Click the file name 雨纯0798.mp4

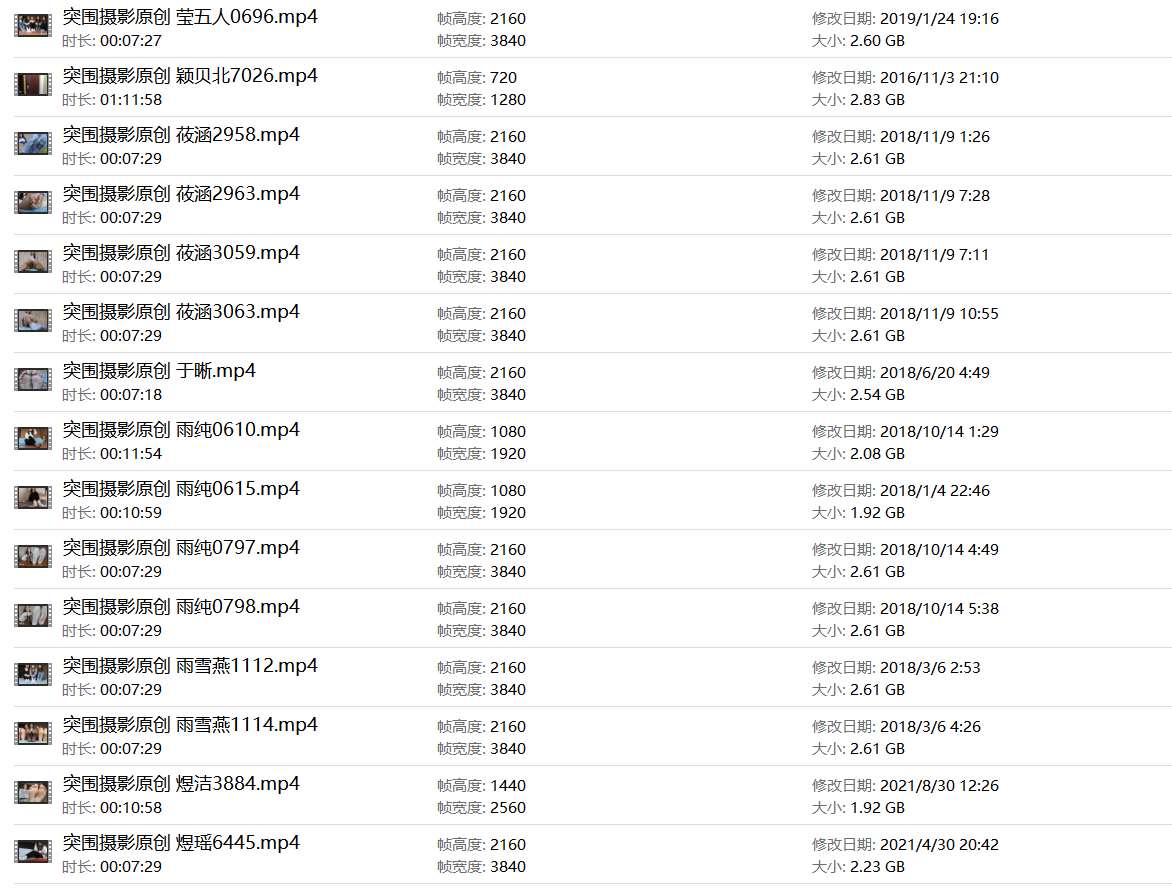(x=181, y=607)
